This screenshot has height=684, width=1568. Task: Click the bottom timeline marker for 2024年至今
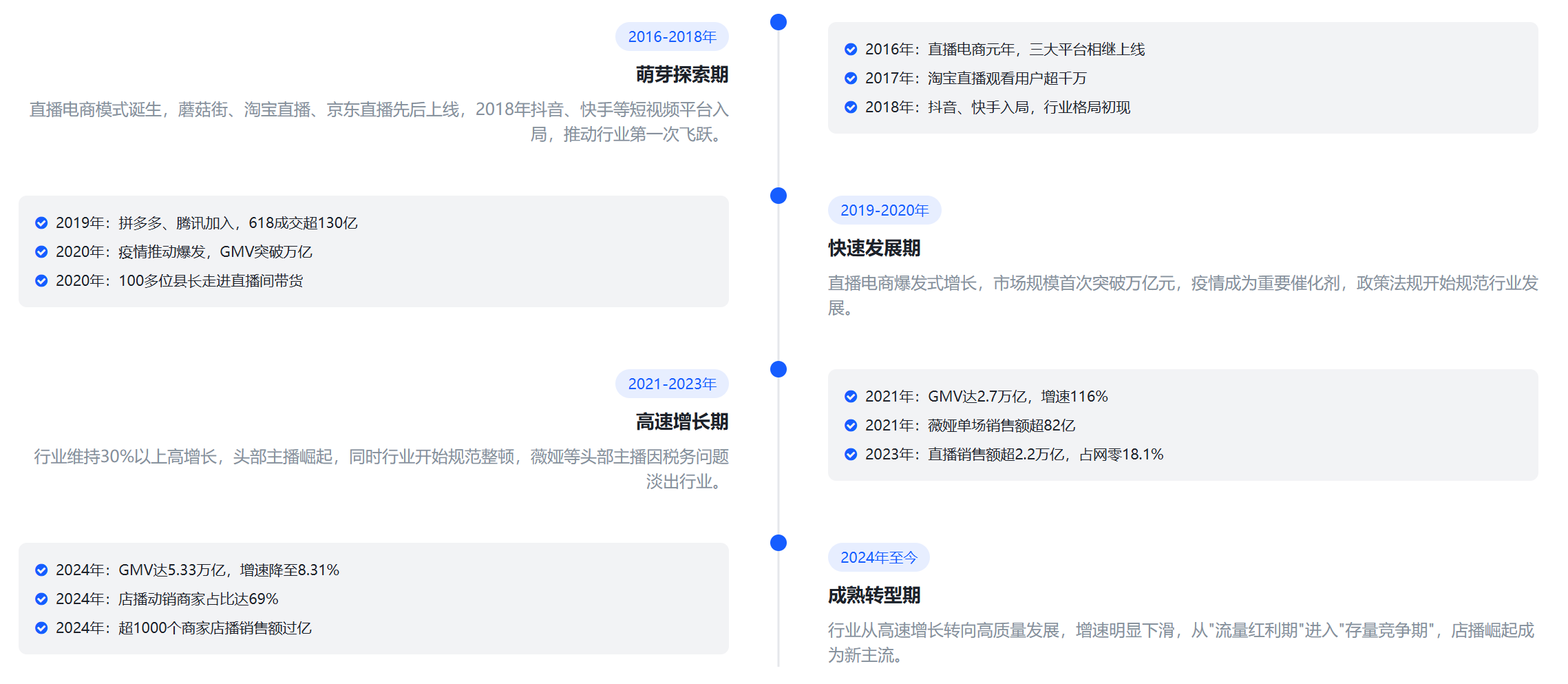[778, 543]
